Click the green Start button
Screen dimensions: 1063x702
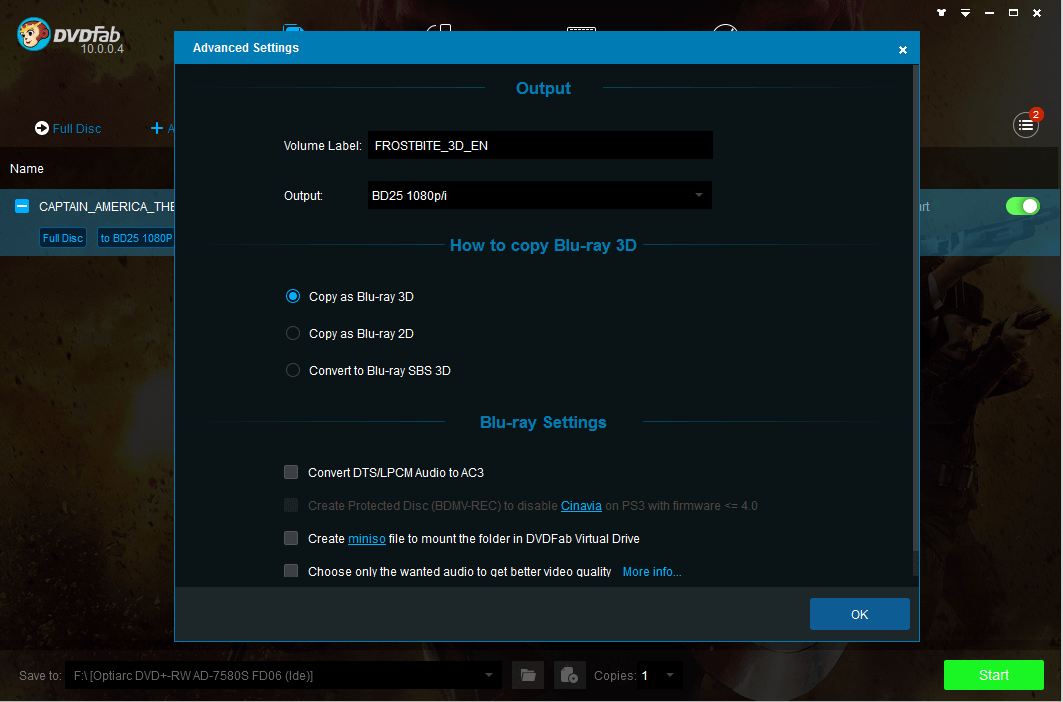pos(994,675)
